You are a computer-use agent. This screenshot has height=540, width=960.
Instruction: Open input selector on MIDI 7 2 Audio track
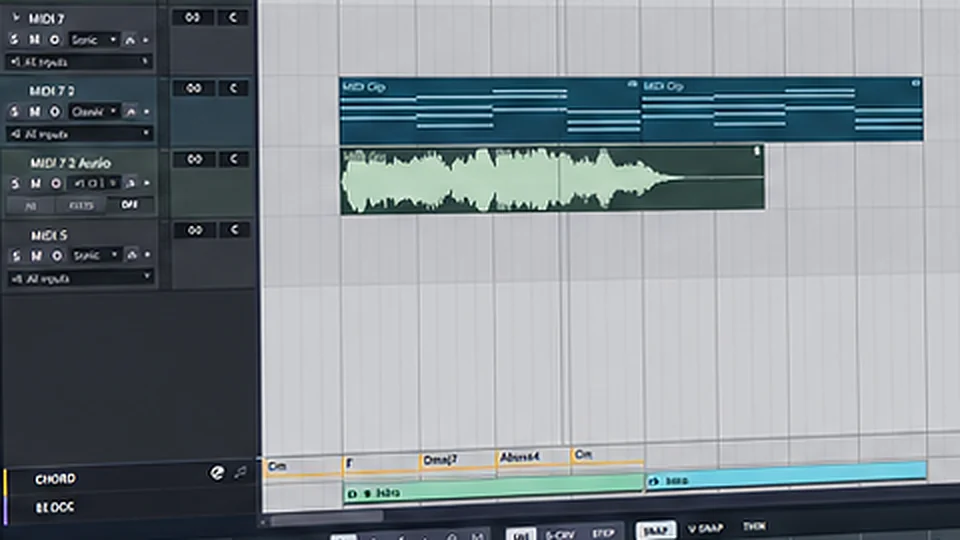pyautogui.click(x=95, y=183)
